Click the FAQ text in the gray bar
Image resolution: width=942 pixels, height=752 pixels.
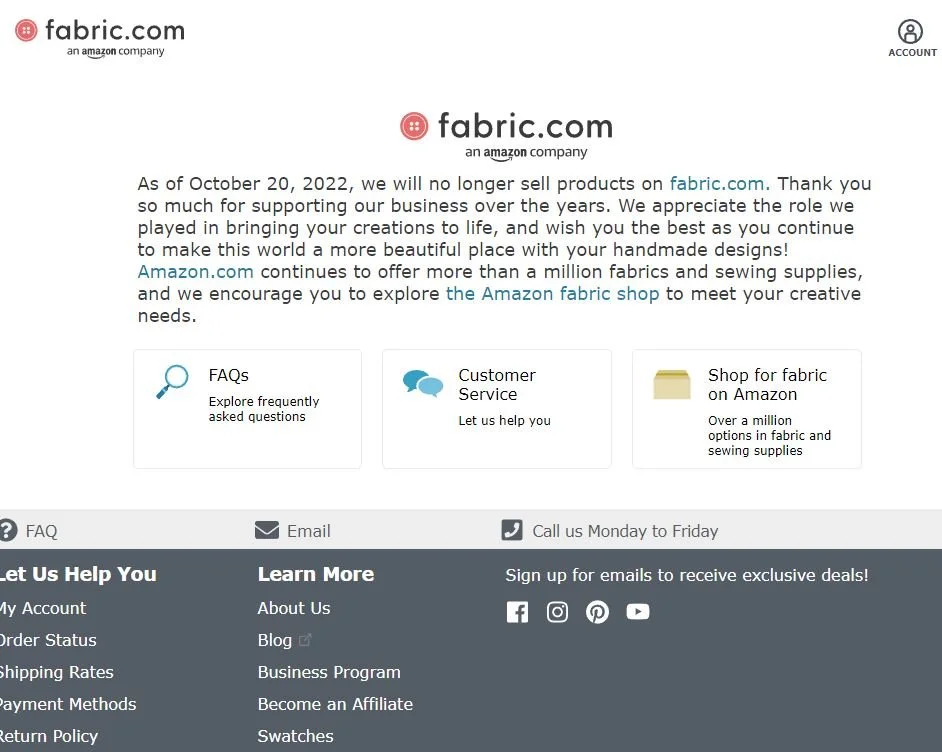(x=41, y=531)
